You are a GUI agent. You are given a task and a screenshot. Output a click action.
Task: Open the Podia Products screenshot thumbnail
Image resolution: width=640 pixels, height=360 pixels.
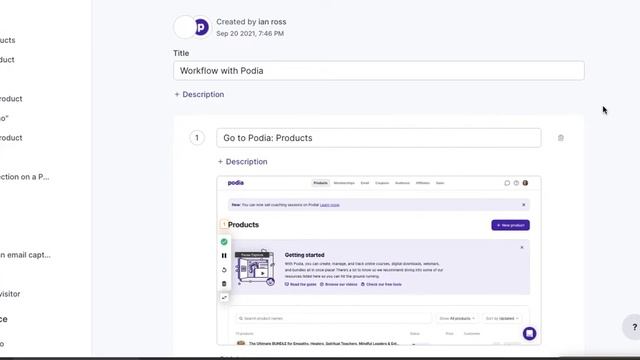click(379, 261)
